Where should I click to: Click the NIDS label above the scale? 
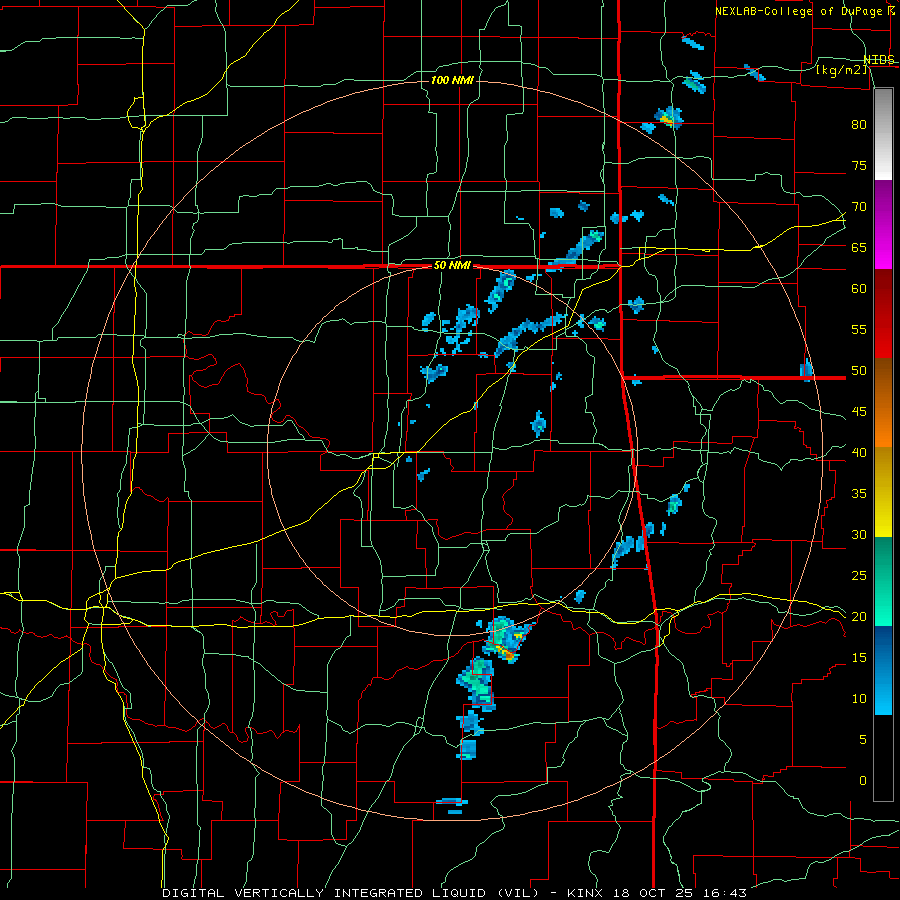879,59
